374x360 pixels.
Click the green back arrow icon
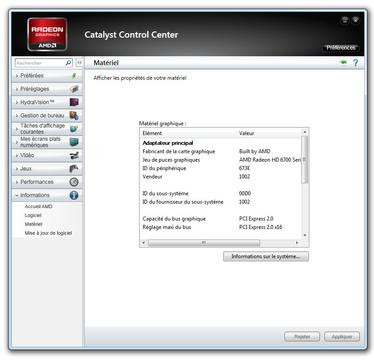click(343, 62)
